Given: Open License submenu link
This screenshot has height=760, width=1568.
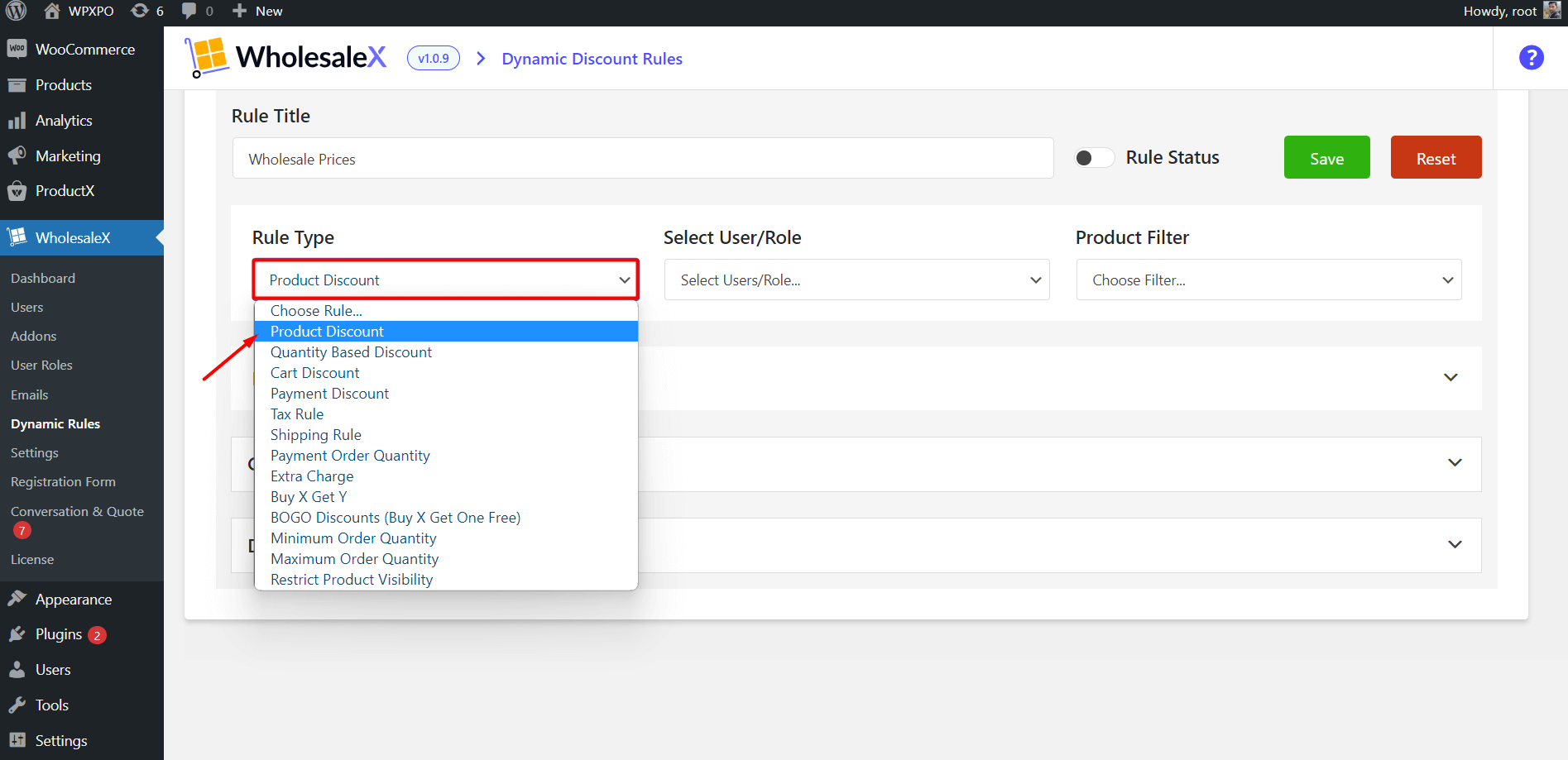Looking at the screenshot, I should [x=32, y=560].
